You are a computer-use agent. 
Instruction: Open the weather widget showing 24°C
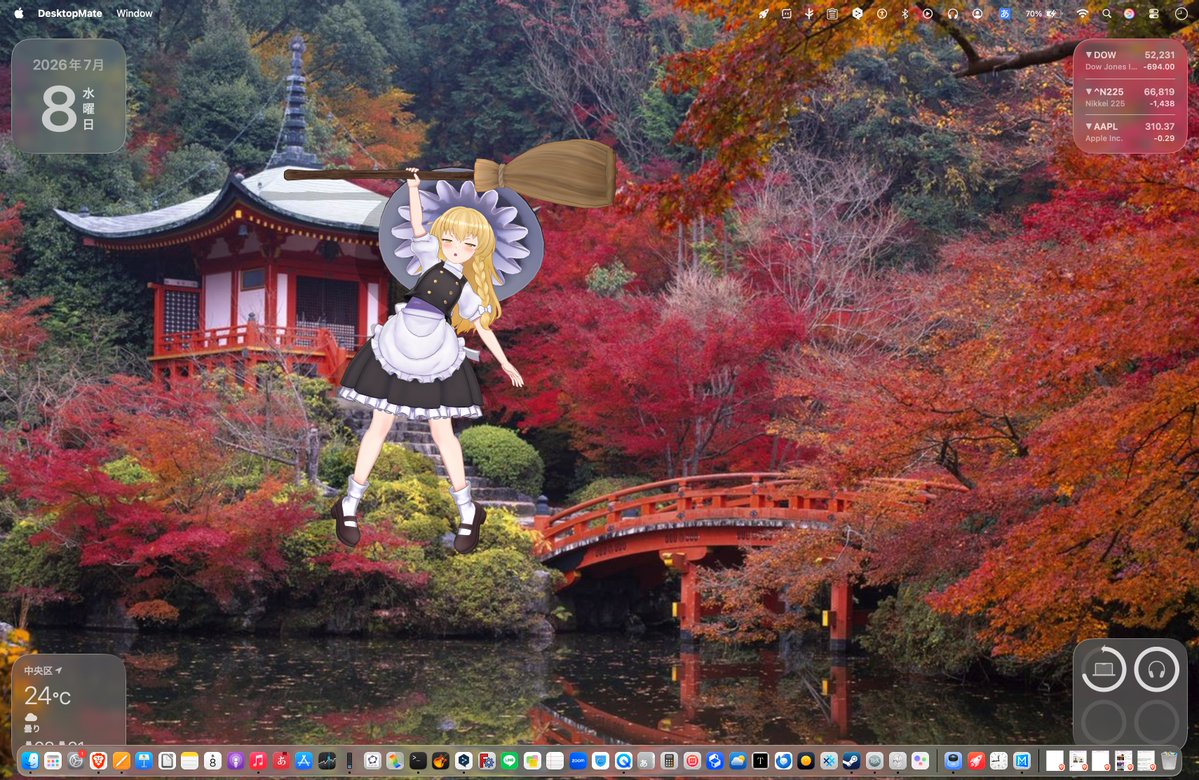(69, 700)
